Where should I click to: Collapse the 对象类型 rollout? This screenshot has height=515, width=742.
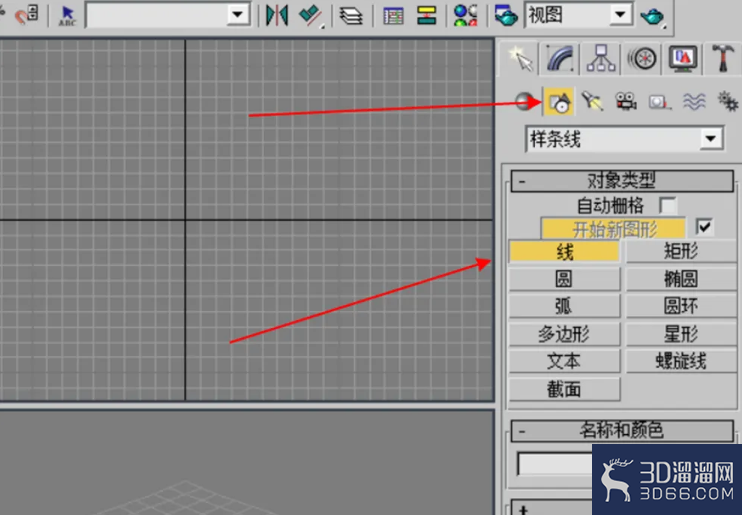click(622, 180)
